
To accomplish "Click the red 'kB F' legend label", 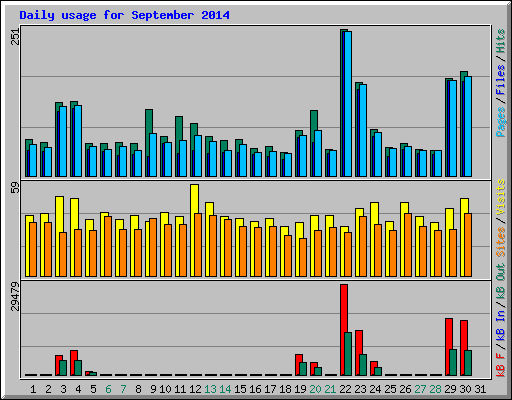I will [x=501, y=364].
